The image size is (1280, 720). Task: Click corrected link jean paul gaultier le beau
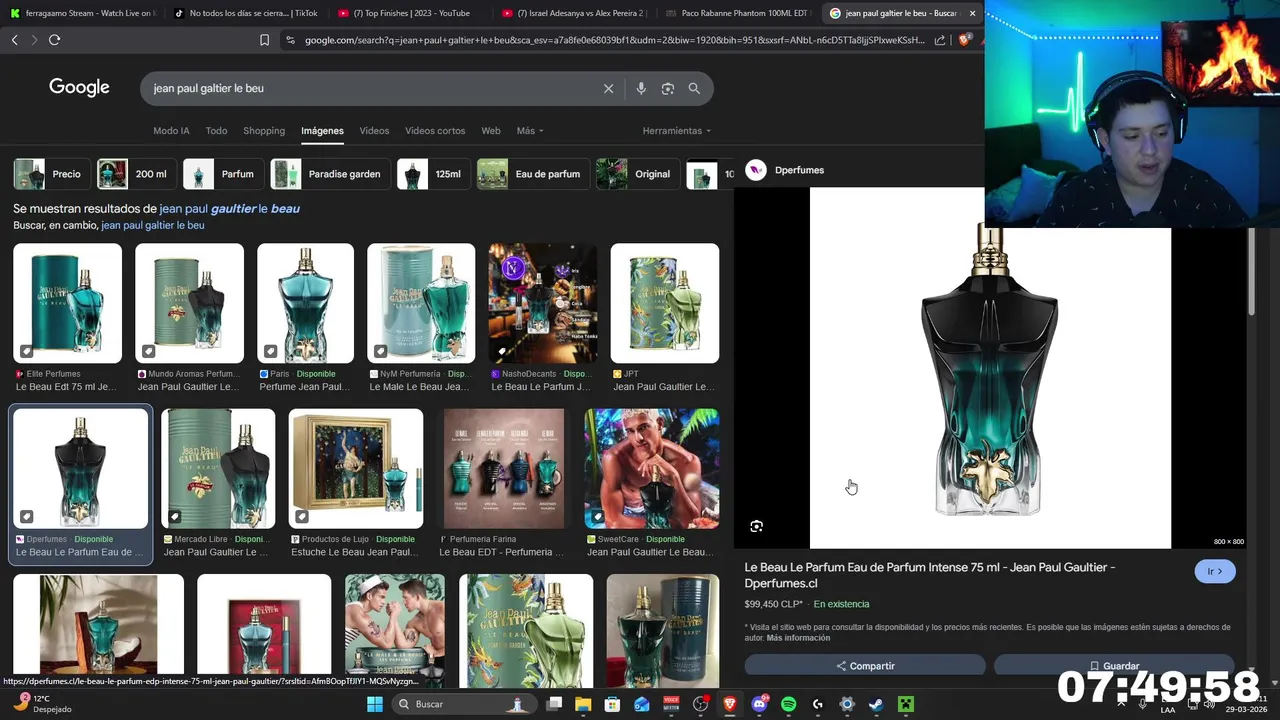230,209
